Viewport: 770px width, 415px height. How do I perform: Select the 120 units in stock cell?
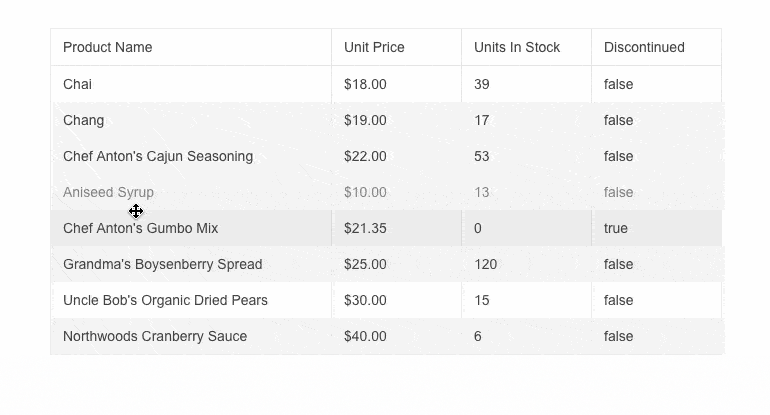point(486,264)
